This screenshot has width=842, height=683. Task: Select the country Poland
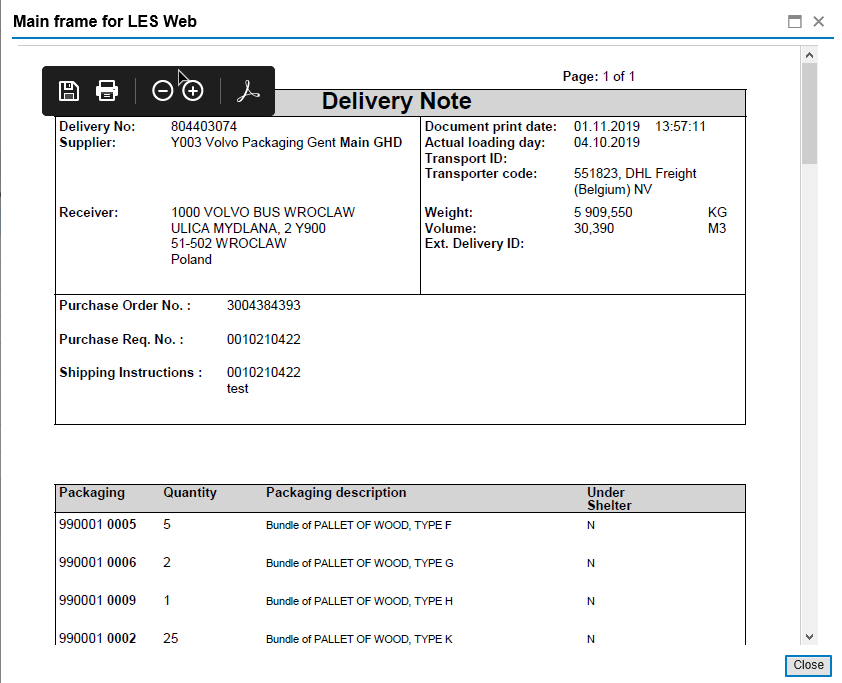[x=191, y=259]
